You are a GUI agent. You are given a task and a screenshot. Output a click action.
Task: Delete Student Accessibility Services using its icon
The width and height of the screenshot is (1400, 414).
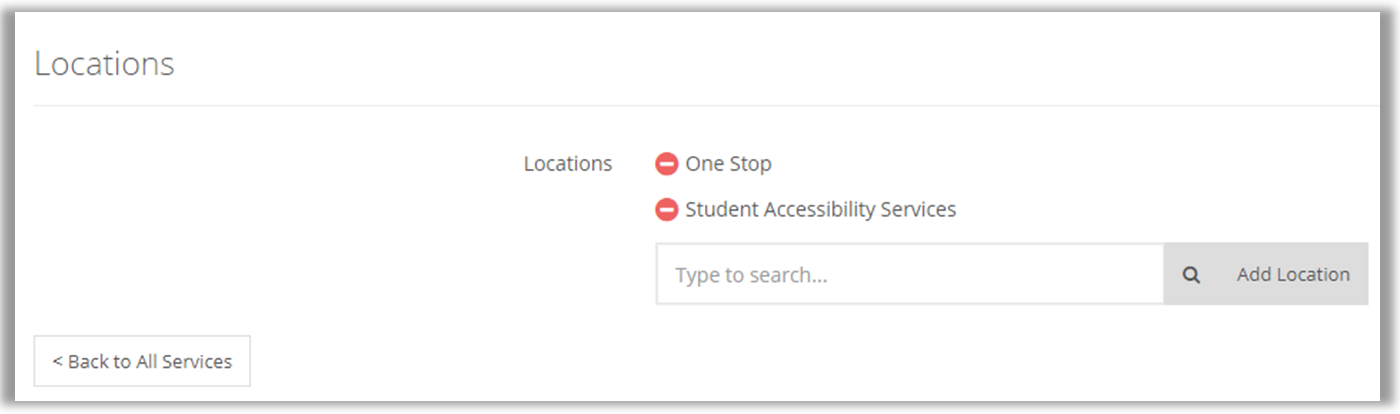point(667,210)
